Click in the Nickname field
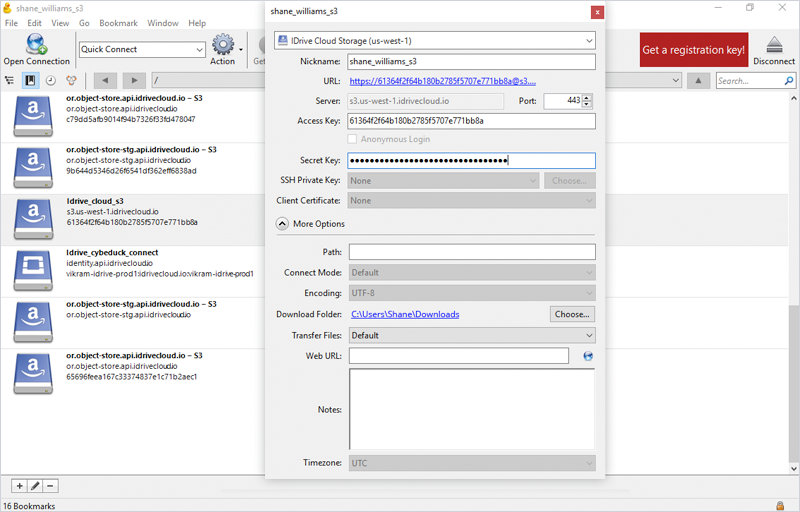Image resolution: width=800 pixels, height=512 pixels. 471,61
